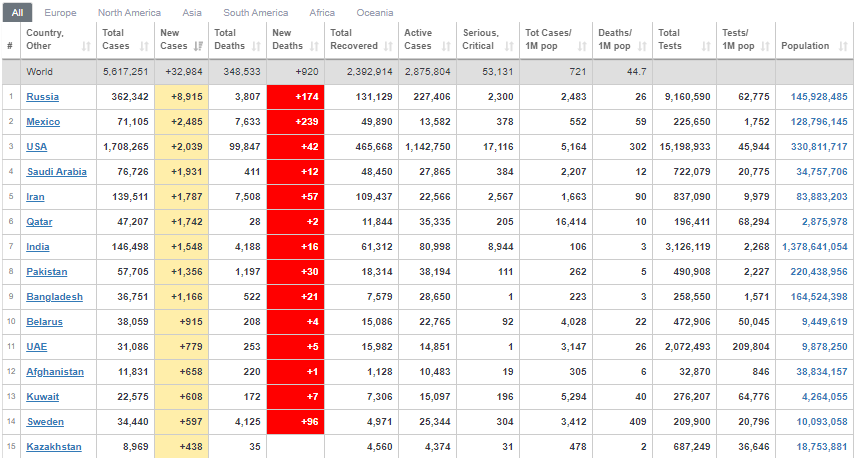Sort by Total Cases column arrows
Image resolution: width=854 pixels, height=458 pixels.
pos(144,46)
